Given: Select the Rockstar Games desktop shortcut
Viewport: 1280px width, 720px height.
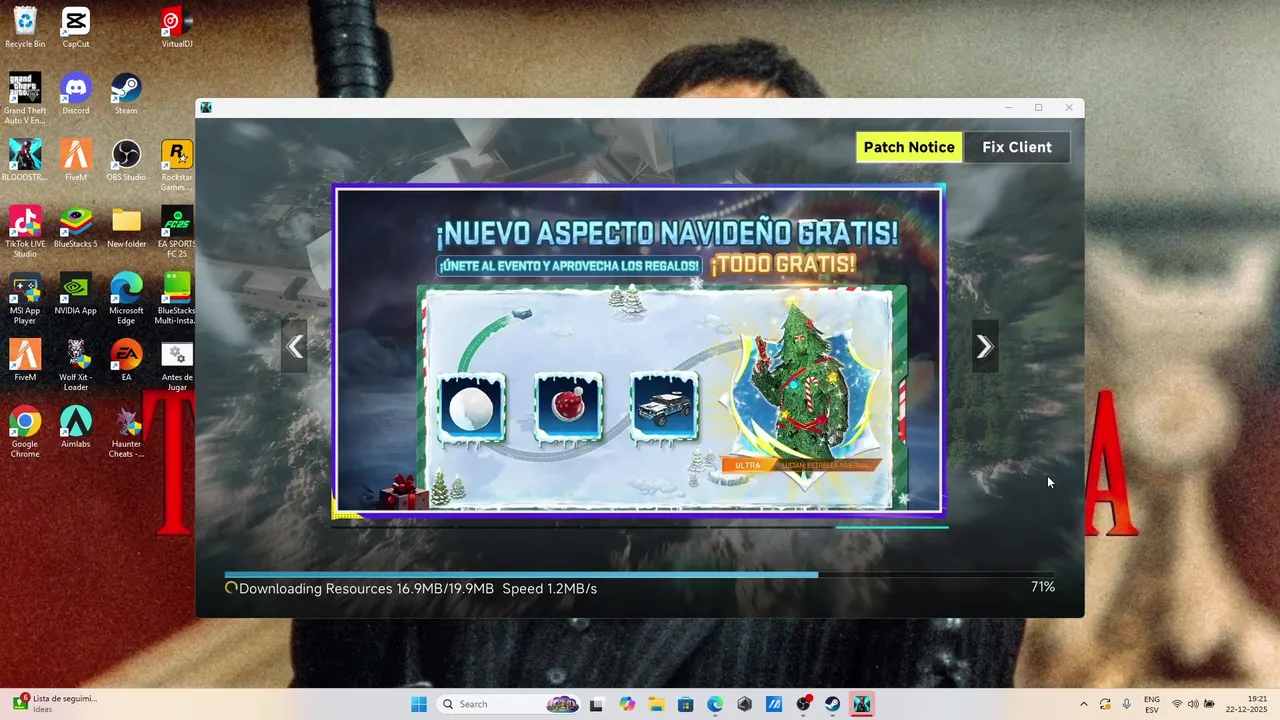Looking at the screenshot, I should tap(177, 165).
